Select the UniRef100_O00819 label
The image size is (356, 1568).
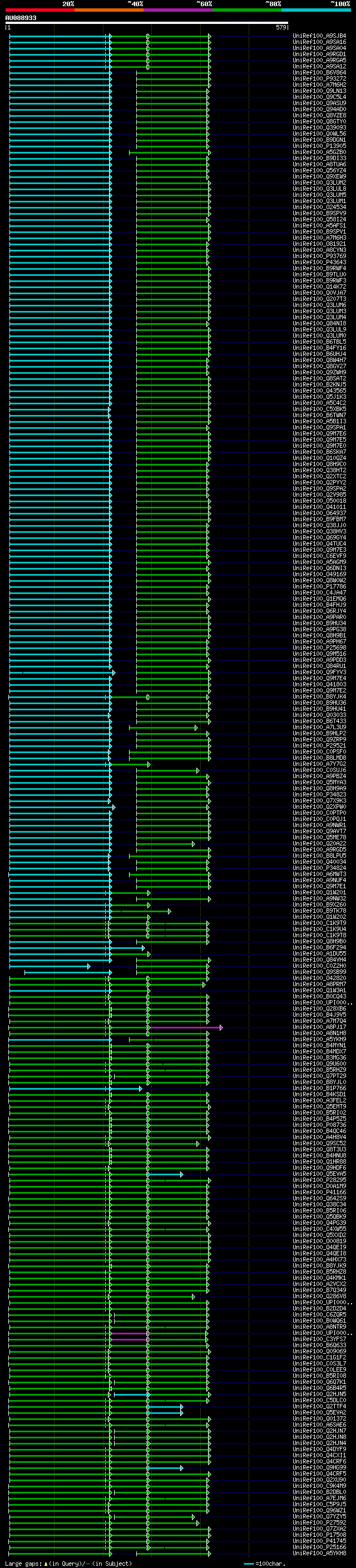click(319, 1241)
